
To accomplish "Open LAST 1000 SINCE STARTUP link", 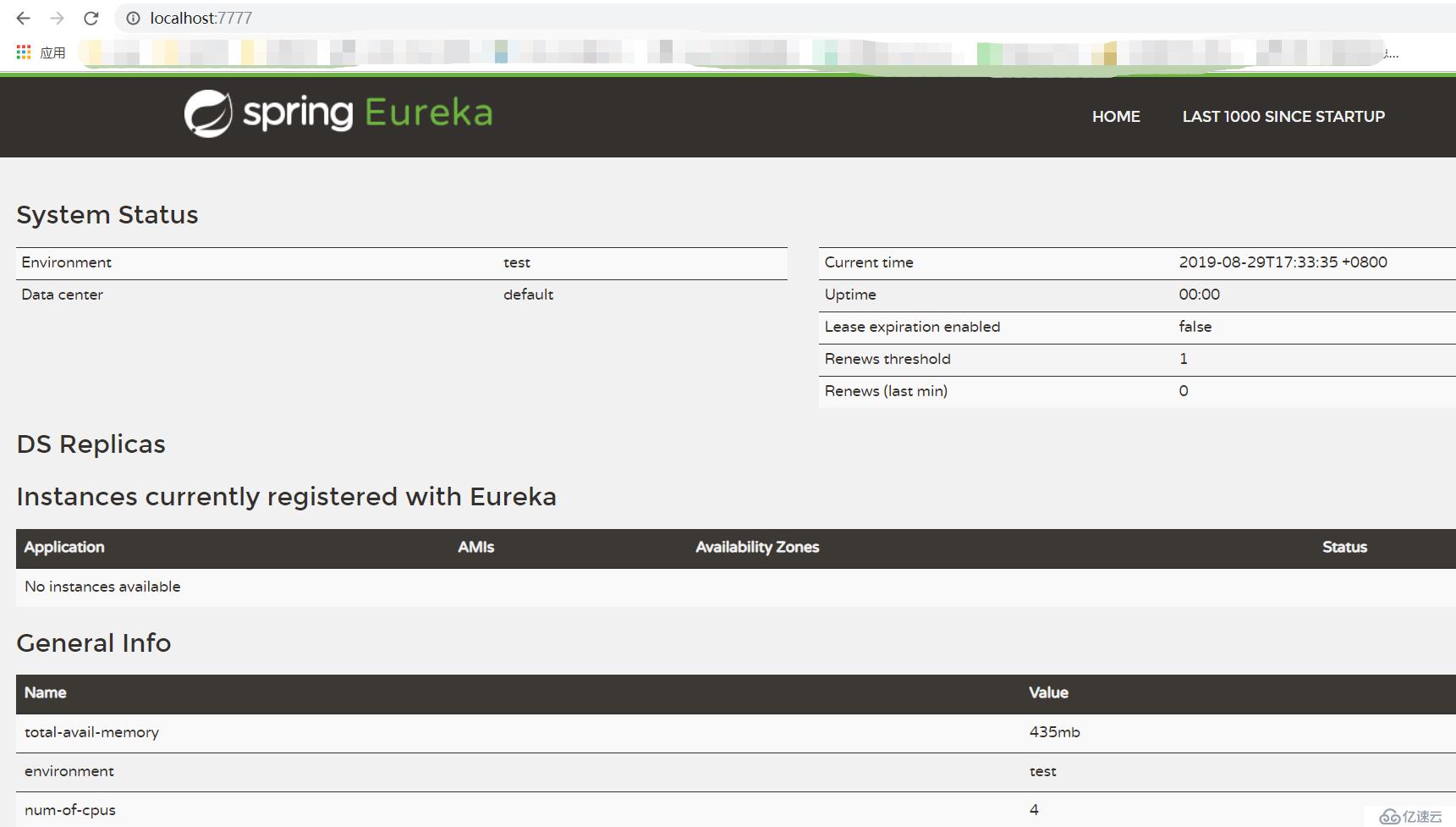I will 1283,117.
